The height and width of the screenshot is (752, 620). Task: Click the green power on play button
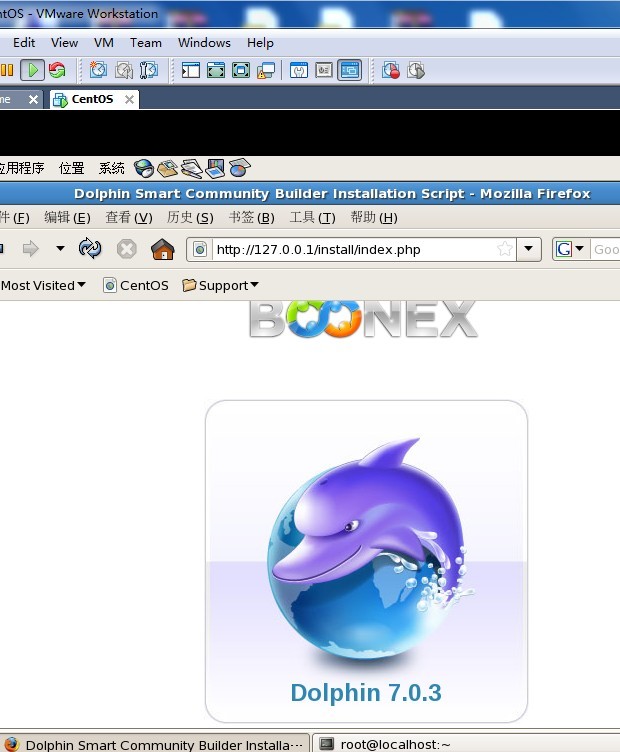(x=33, y=70)
